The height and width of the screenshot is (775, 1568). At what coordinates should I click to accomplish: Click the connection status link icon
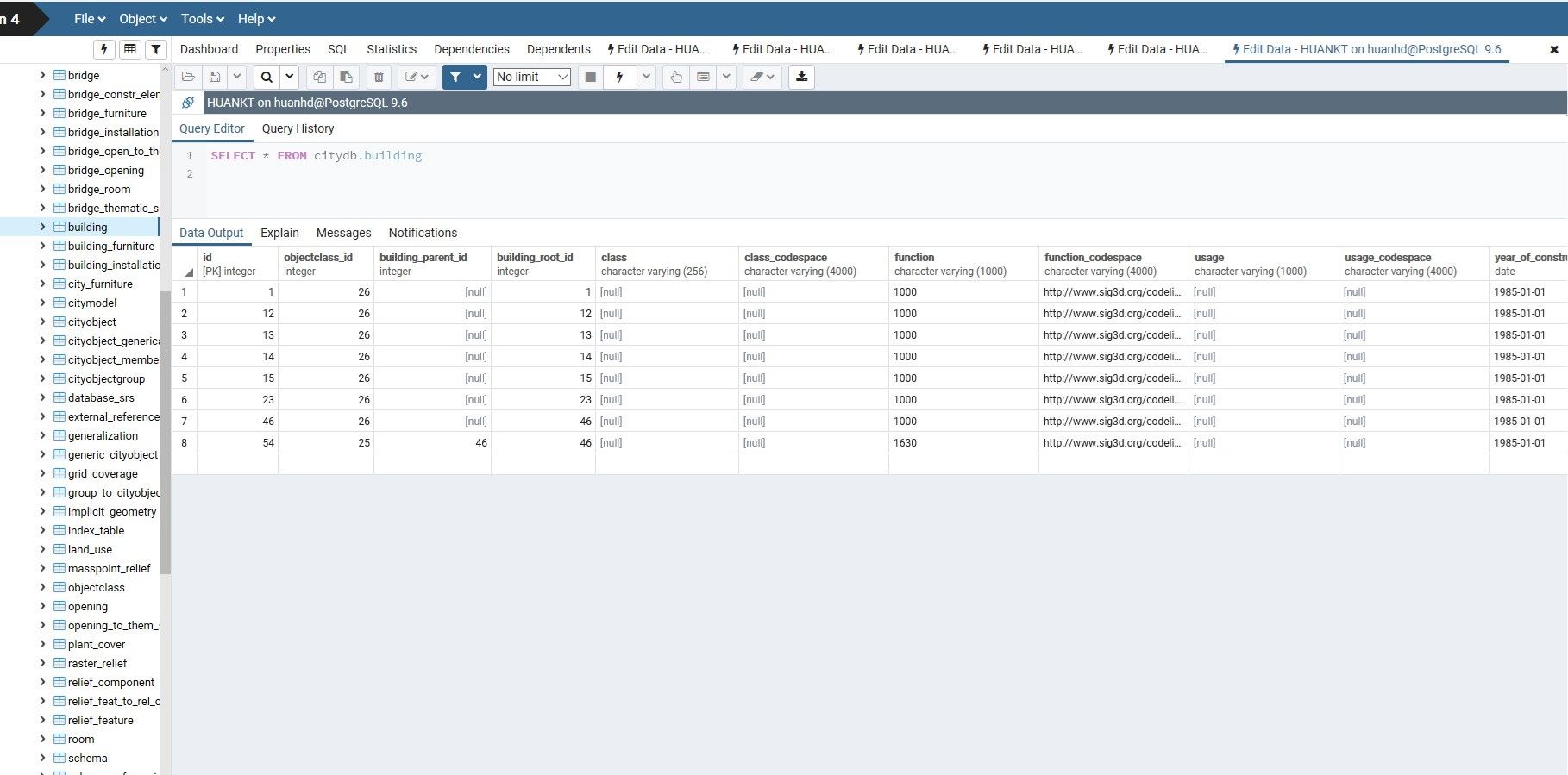click(187, 103)
